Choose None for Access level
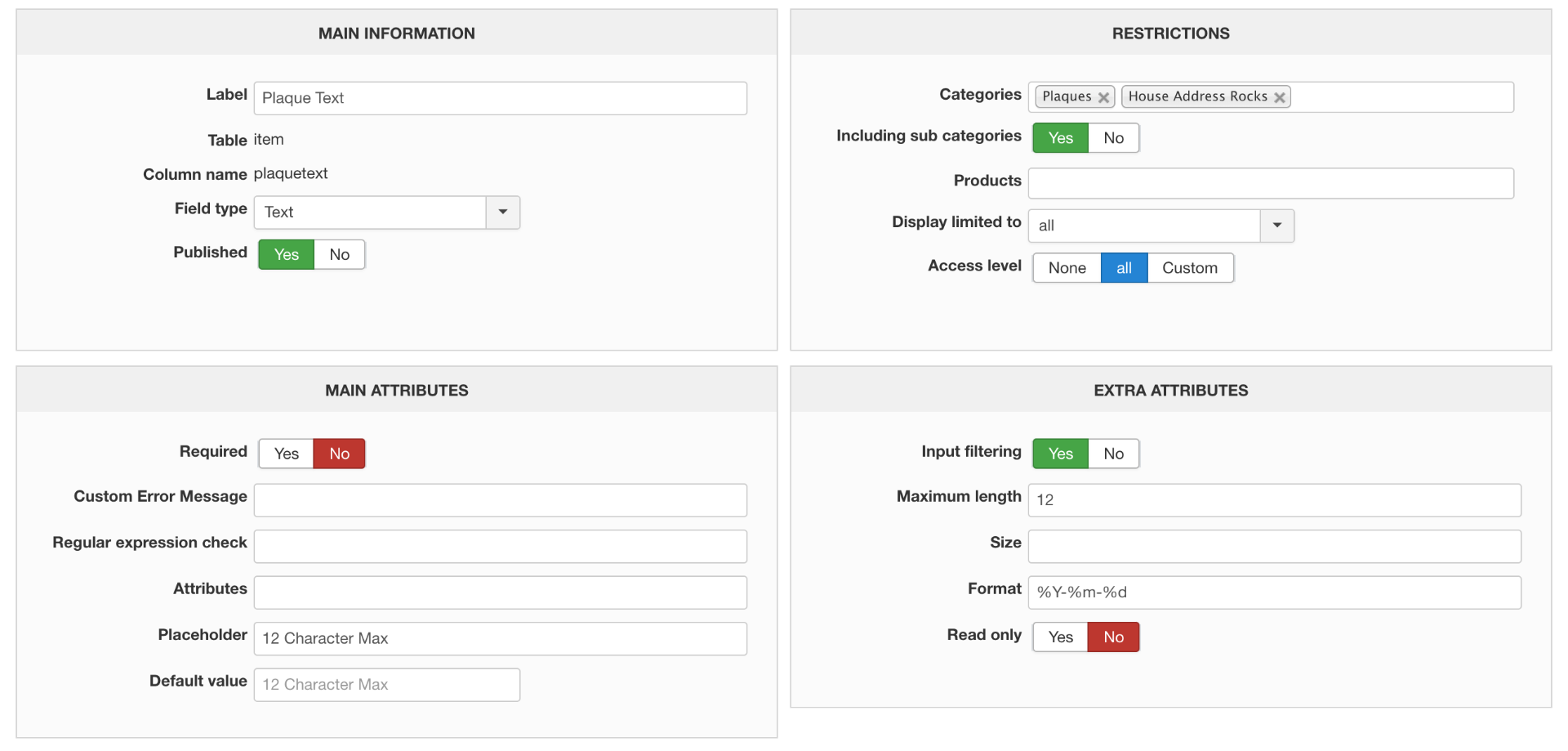Image resolution: width=1568 pixels, height=751 pixels. (1067, 268)
